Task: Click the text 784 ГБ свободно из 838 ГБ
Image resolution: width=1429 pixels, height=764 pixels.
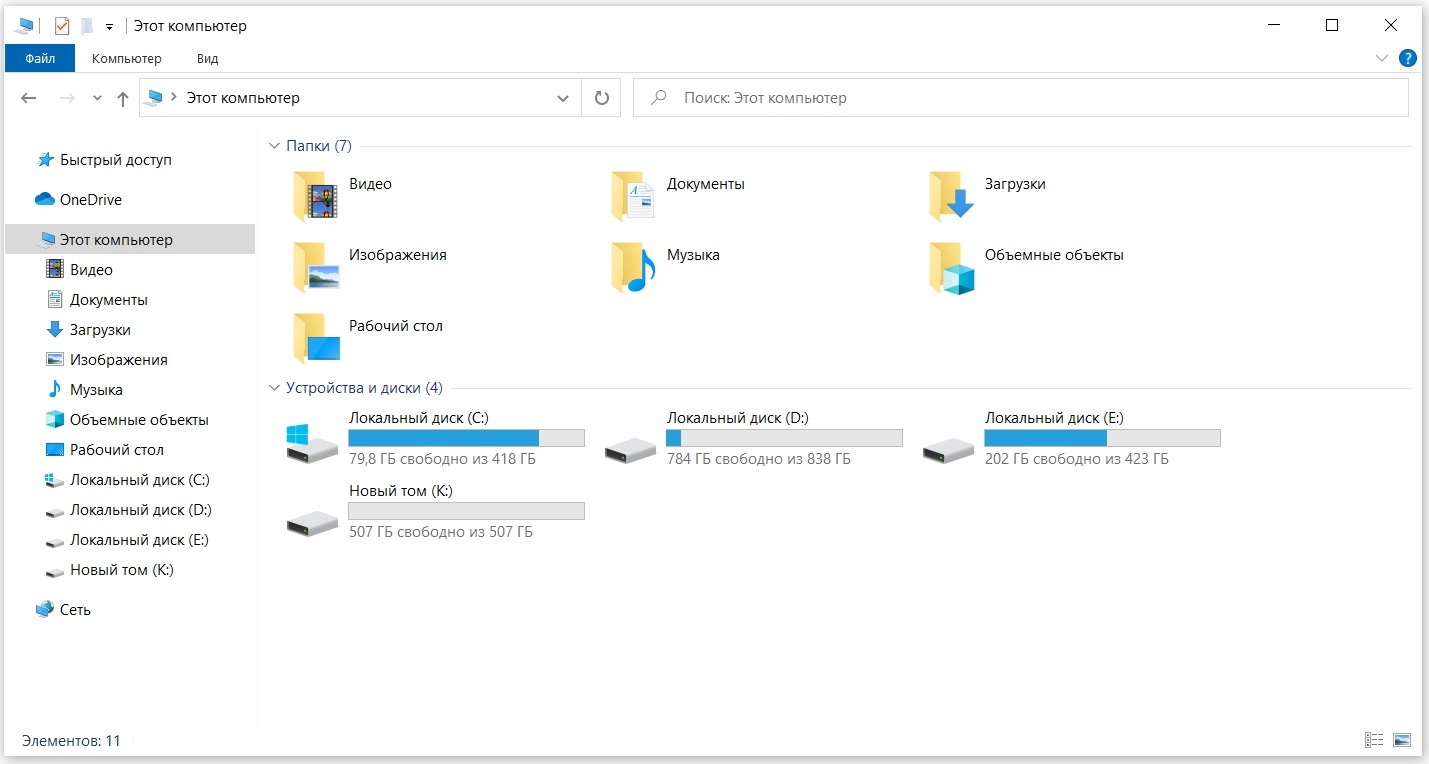Action: (759, 459)
